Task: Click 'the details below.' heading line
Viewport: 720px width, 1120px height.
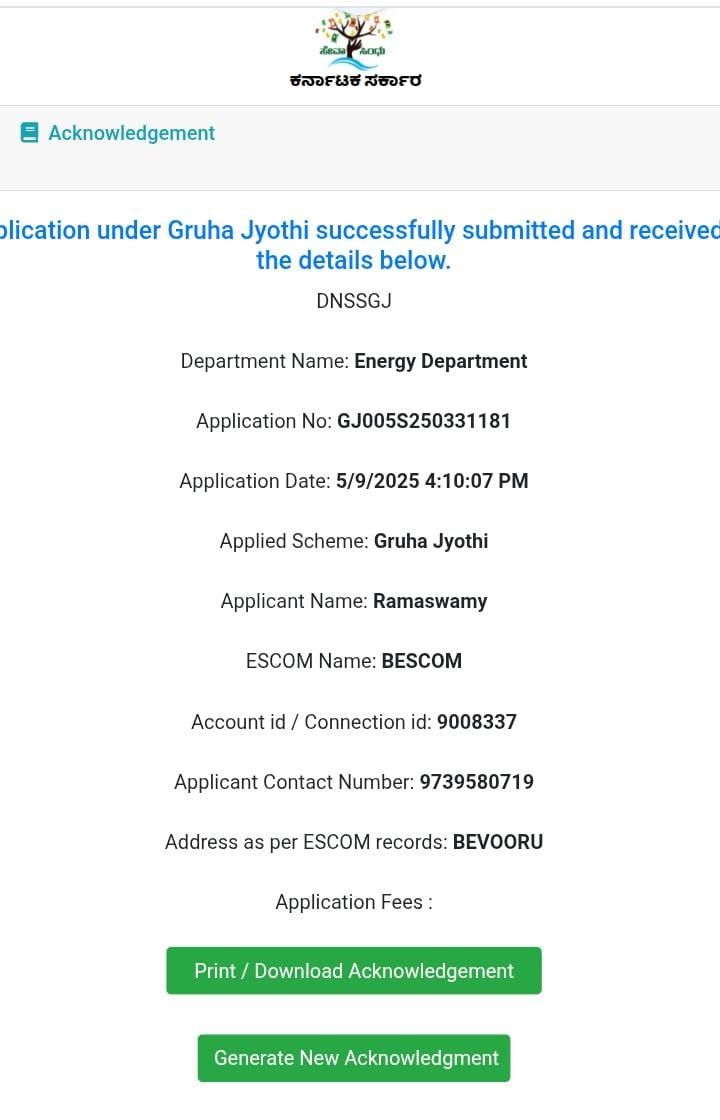Action: (x=354, y=260)
